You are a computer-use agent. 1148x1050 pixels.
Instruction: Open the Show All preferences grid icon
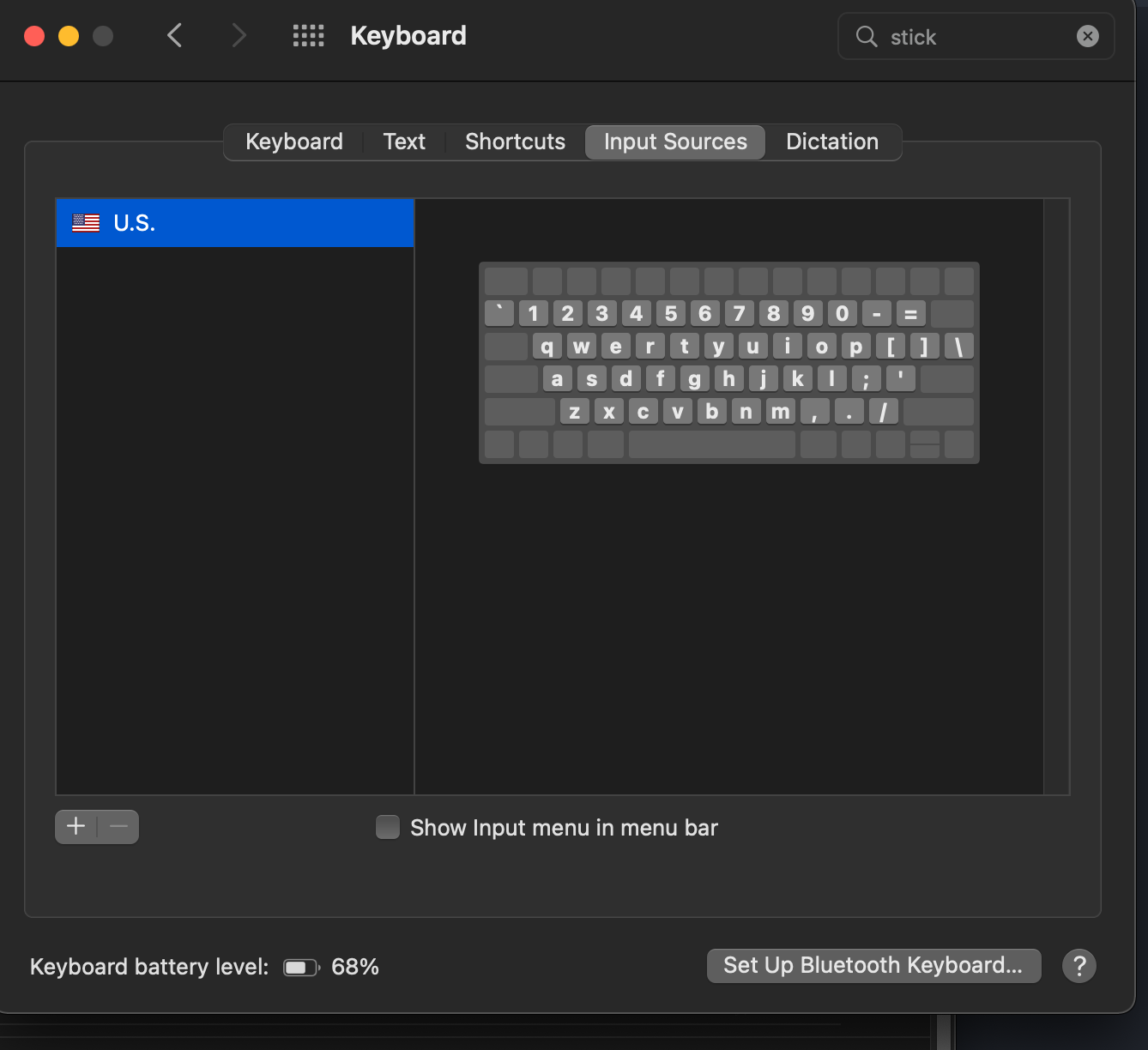(x=308, y=35)
